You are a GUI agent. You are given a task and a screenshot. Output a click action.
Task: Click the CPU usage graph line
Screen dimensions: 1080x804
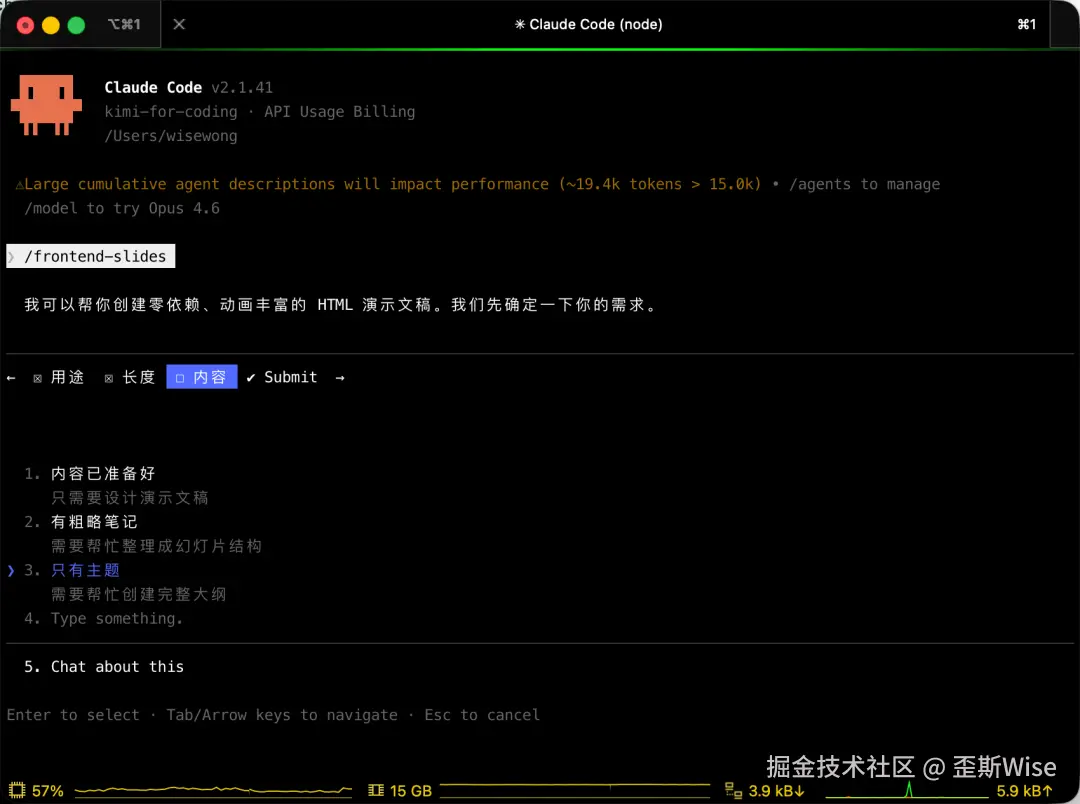coord(213,790)
